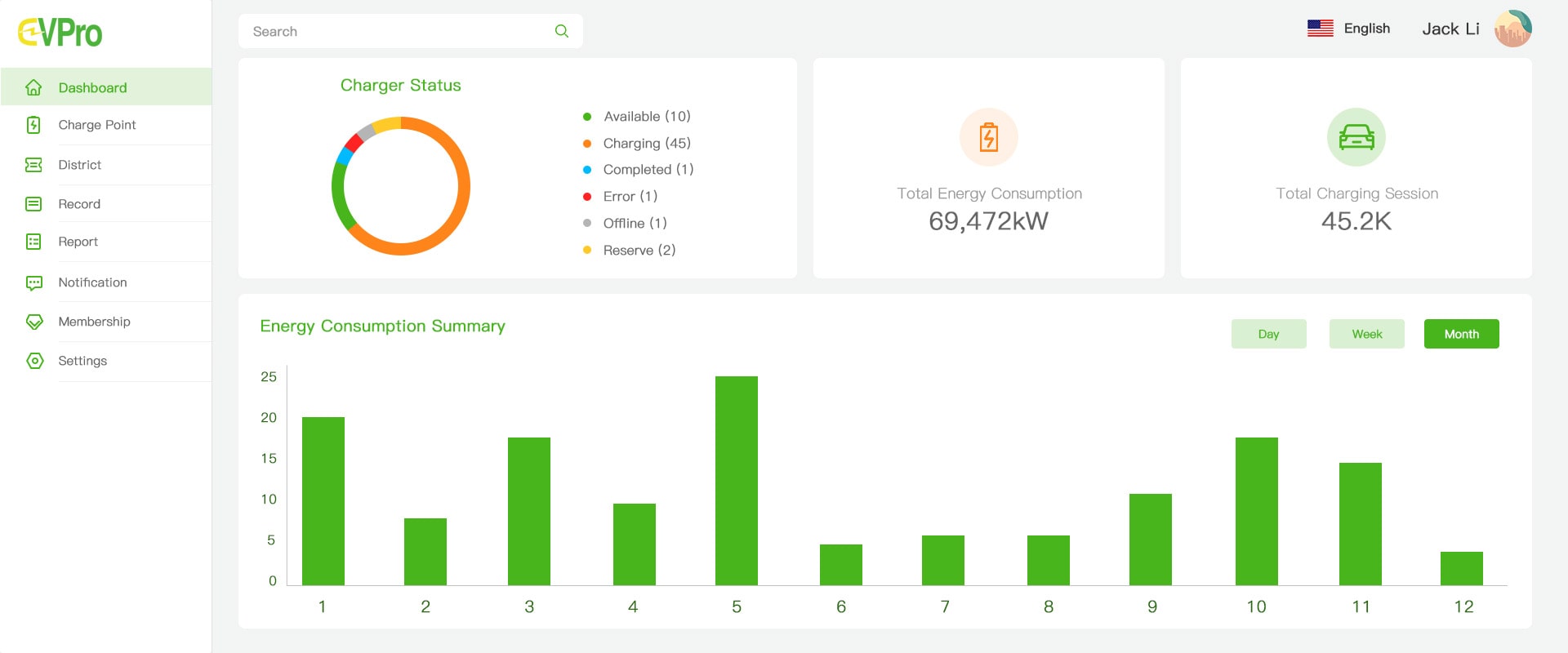Click the bar for month 1
This screenshot has width=1568, height=653.
323,501
